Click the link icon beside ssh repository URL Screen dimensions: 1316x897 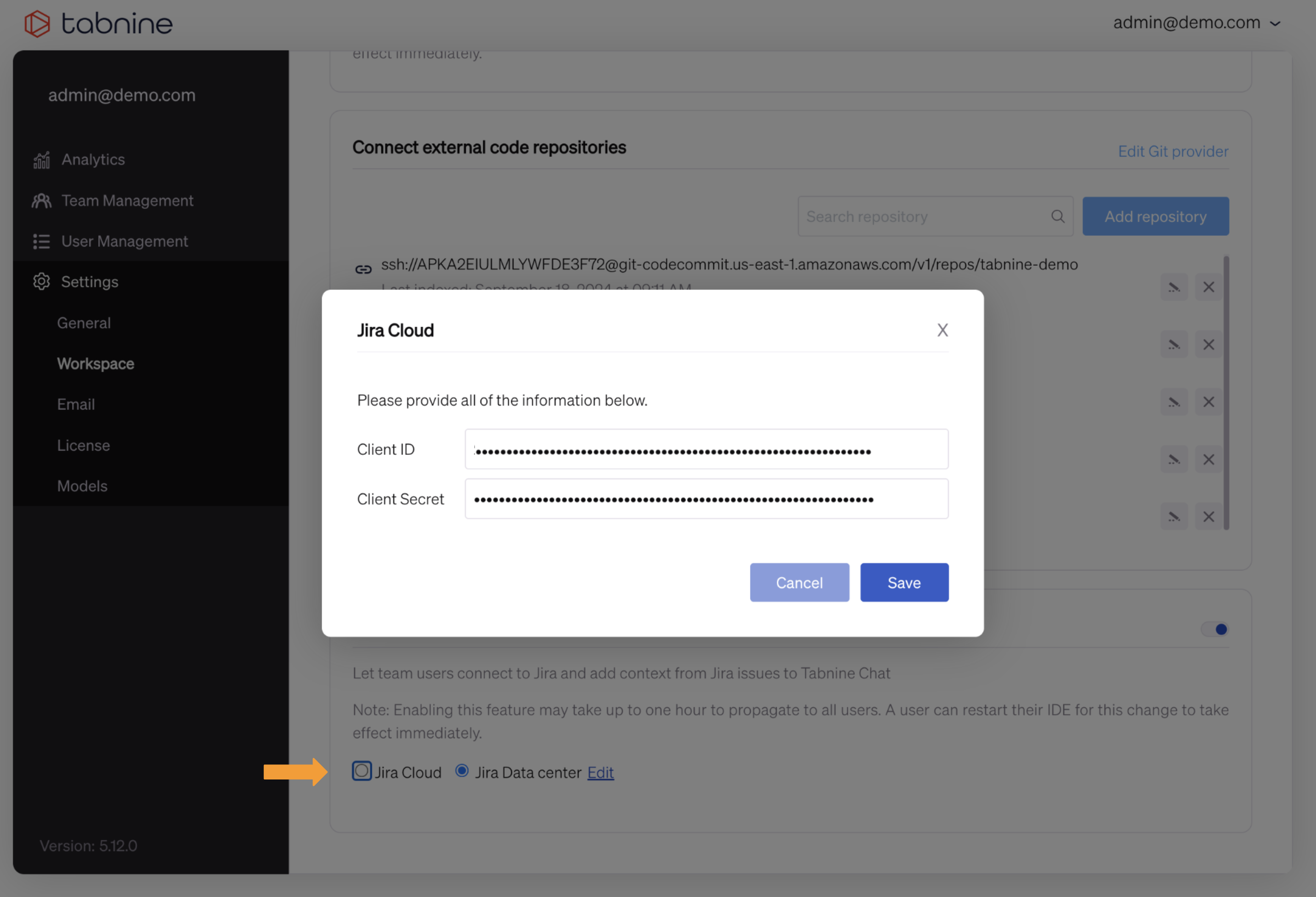pyautogui.click(x=363, y=269)
